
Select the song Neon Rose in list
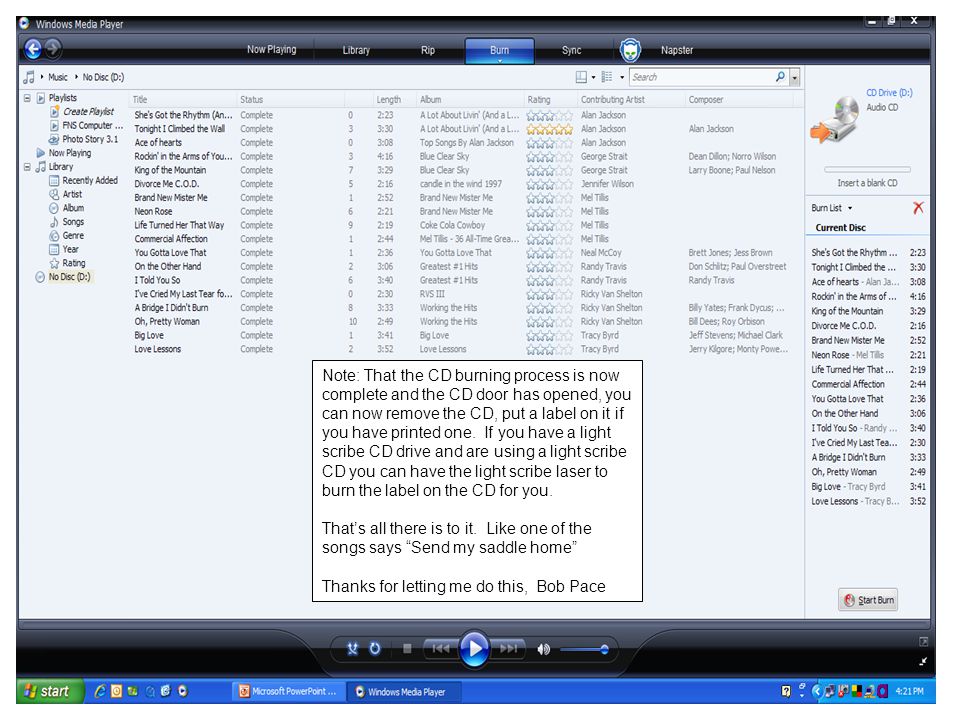(153, 211)
